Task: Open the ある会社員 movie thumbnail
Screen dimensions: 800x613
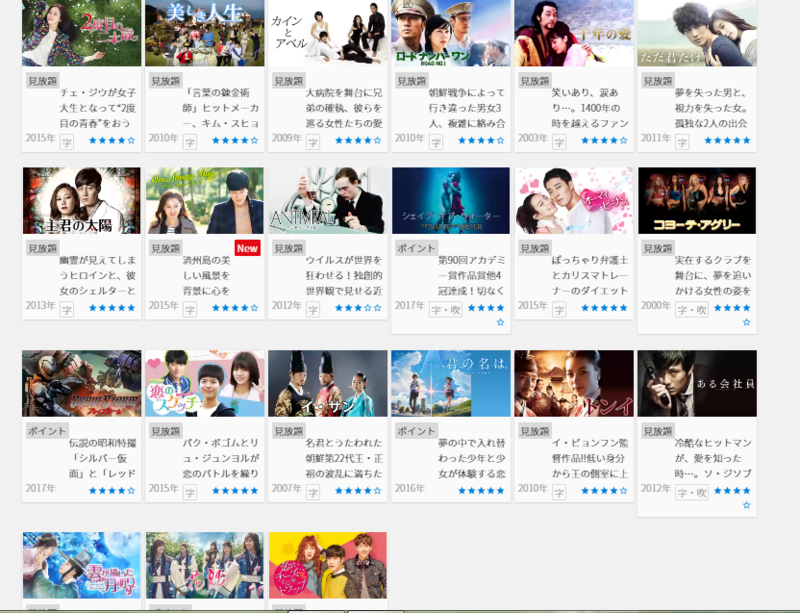Action: (697, 383)
